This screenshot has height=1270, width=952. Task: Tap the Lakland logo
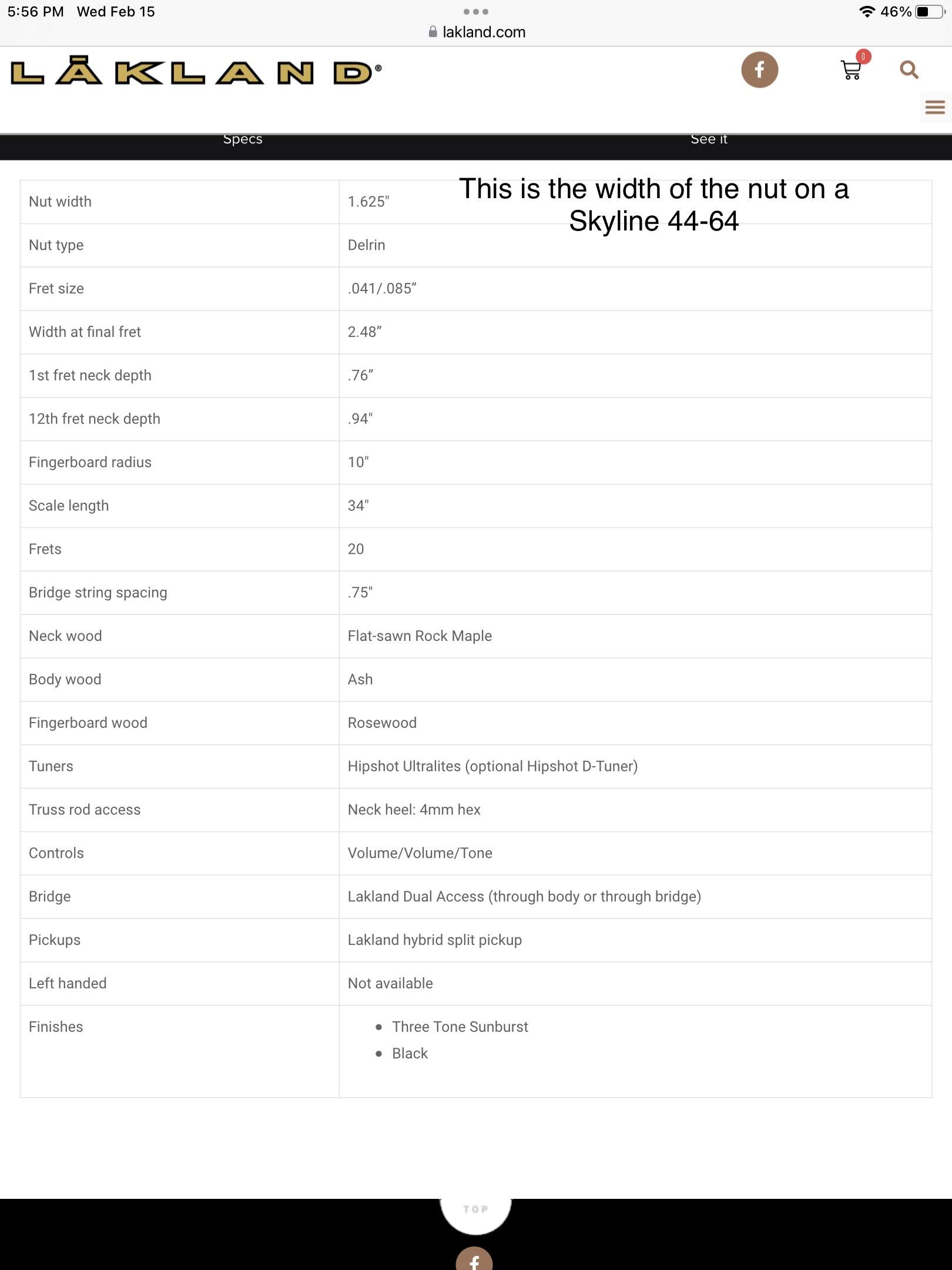click(196, 72)
